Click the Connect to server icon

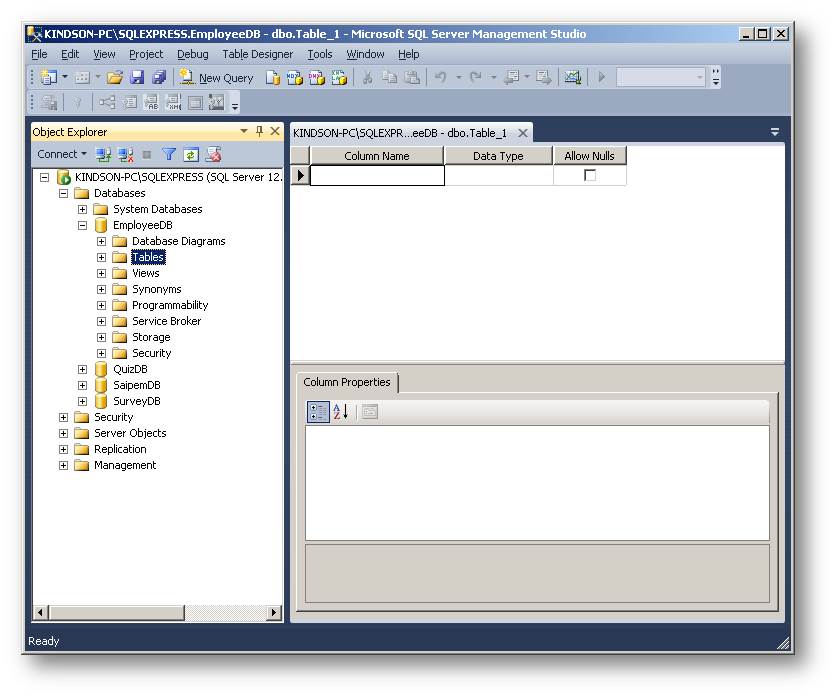point(105,154)
